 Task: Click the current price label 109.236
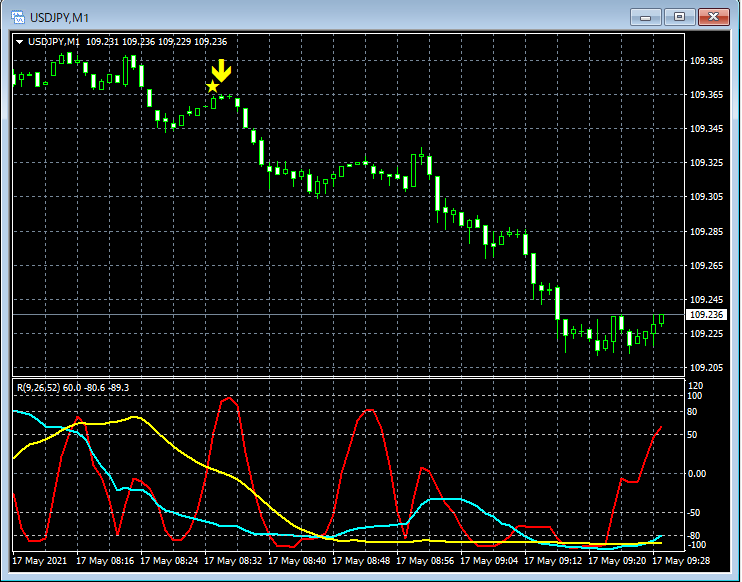pos(707,315)
